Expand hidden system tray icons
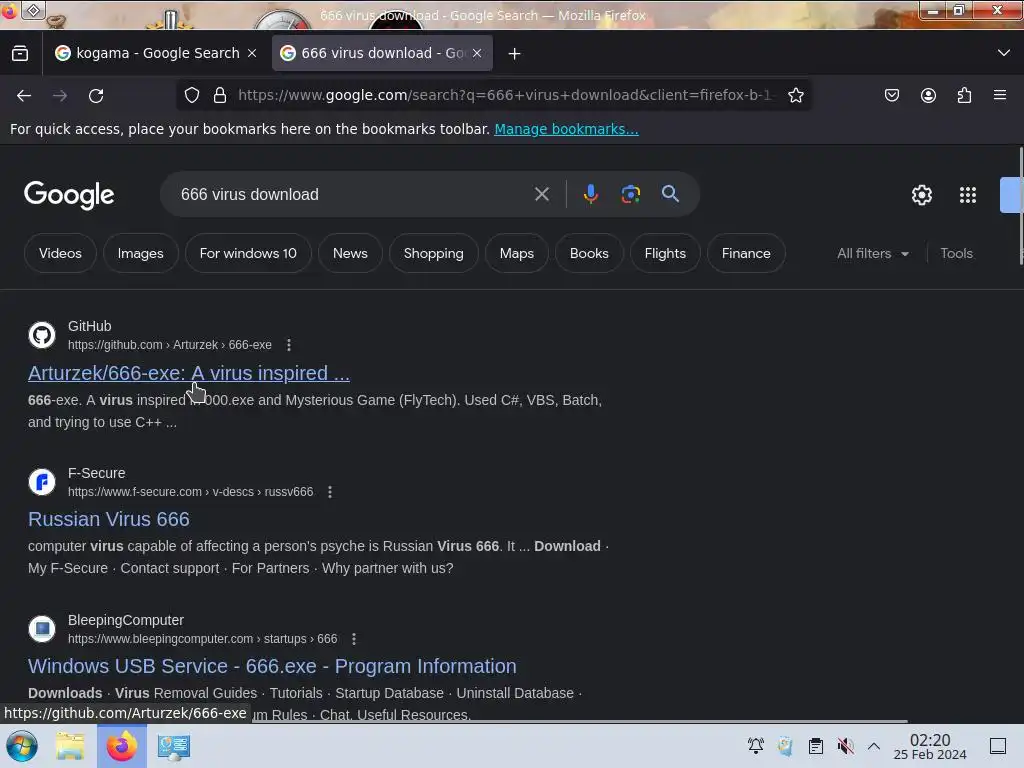 coord(874,746)
